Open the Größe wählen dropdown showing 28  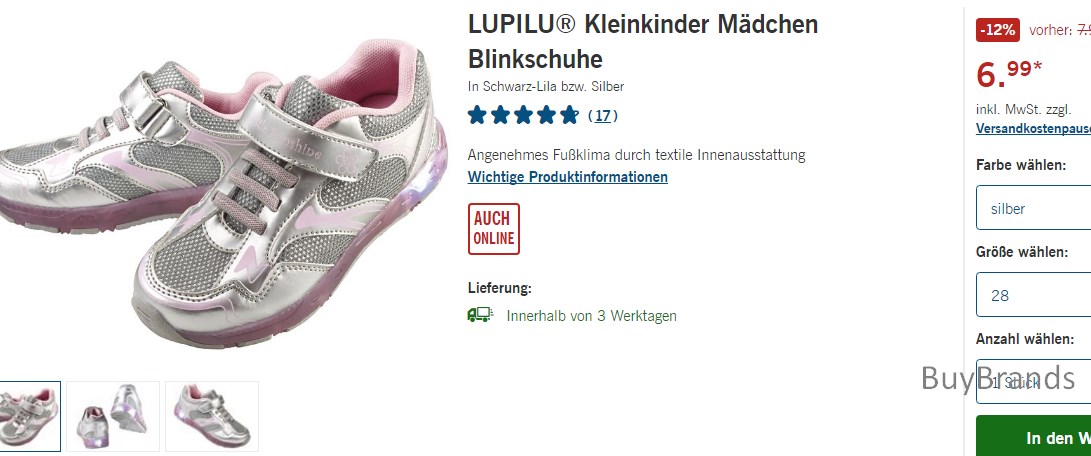coord(1033,294)
